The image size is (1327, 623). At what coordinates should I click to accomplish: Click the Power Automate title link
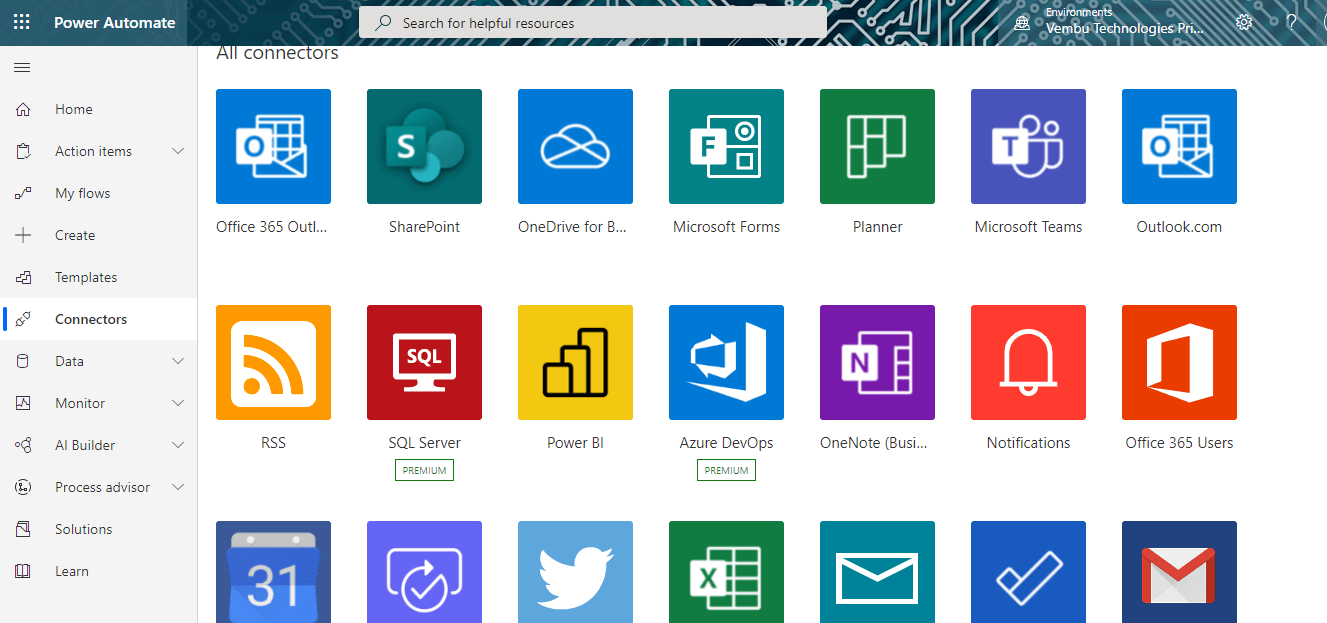(x=114, y=22)
